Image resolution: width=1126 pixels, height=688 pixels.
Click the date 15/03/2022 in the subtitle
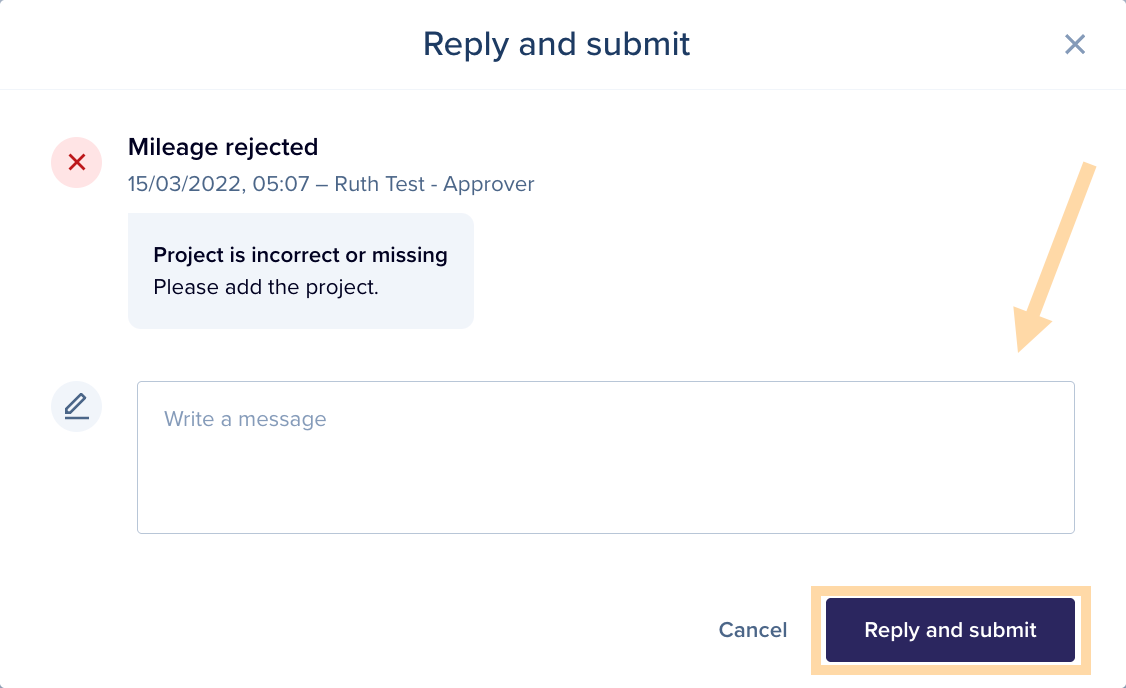coord(187,184)
